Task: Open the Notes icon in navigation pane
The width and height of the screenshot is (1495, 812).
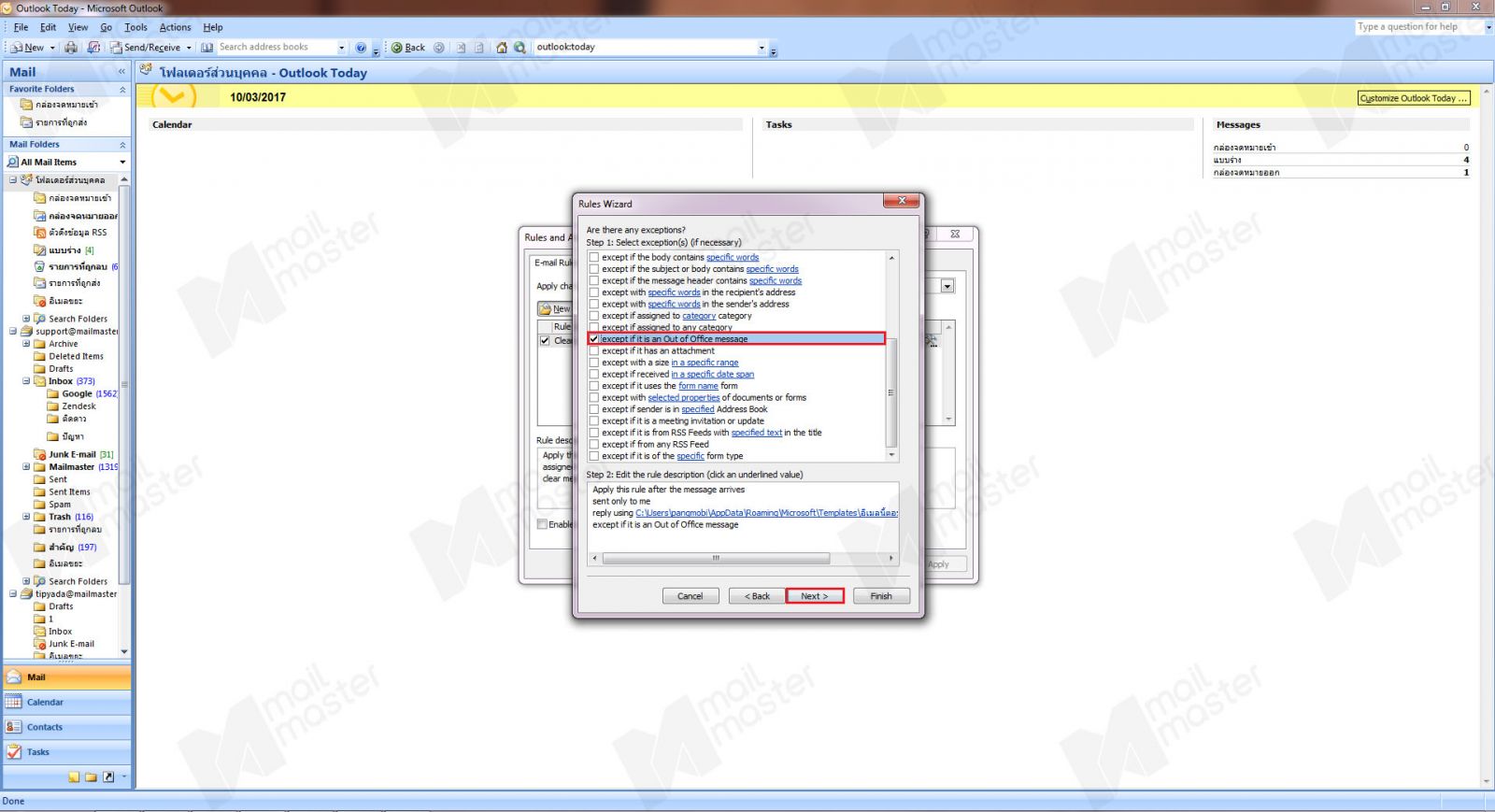Action: [74, 776]
